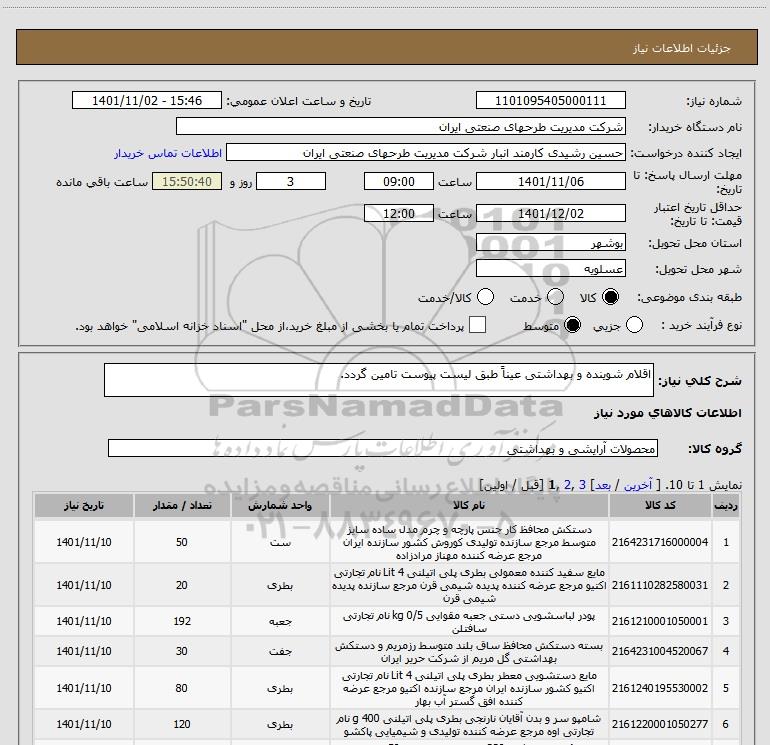770x745 pixels.
Task: Select product code 2161220001050277
Action: 660,724
